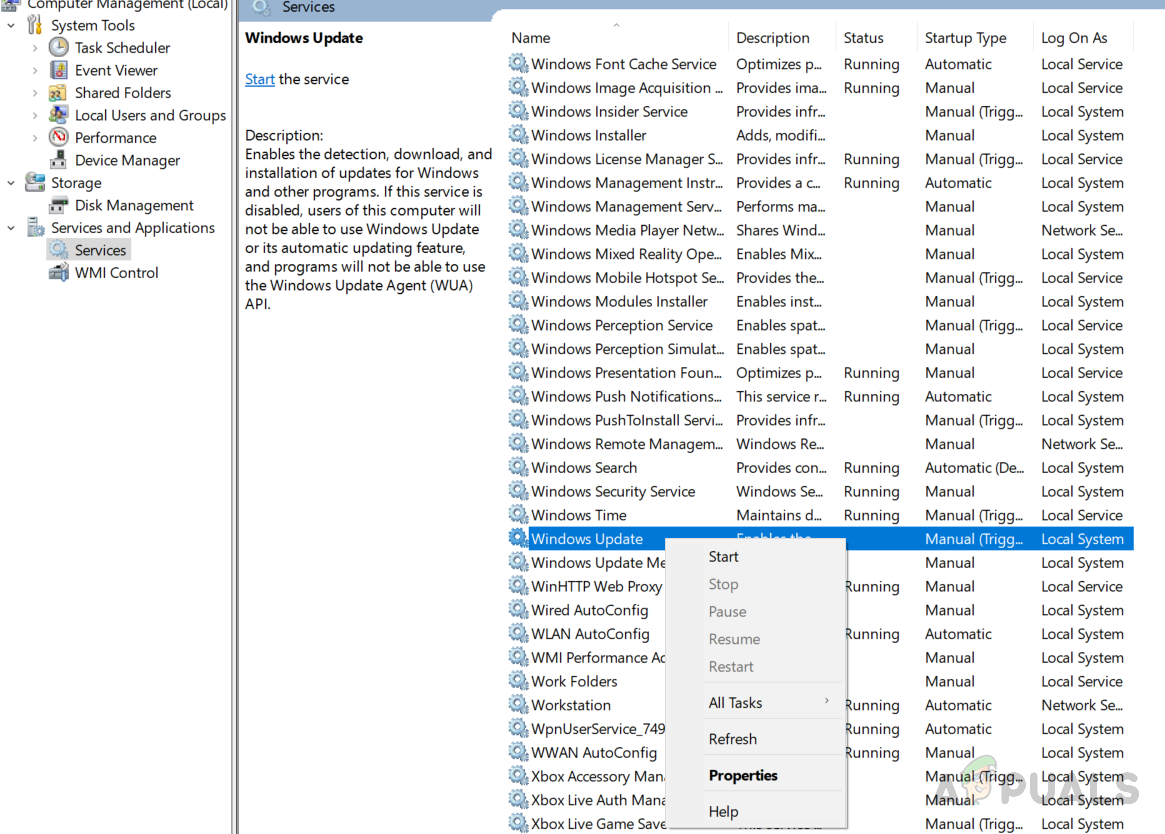Click the Disk Management icon
The width and height of the screenshot is (1165, 834).
click(59, 205)
